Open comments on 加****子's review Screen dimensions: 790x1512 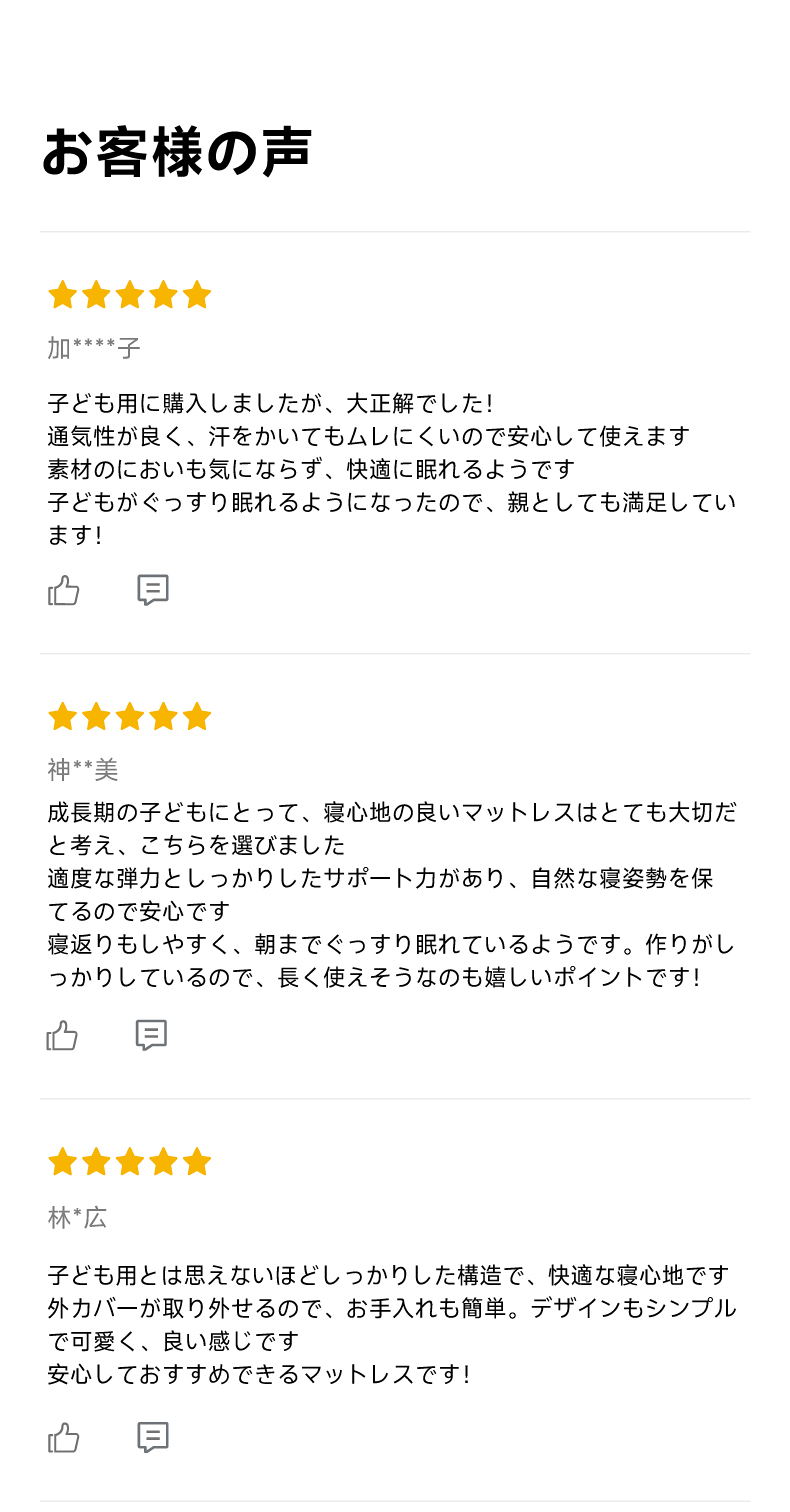(153, 590)
